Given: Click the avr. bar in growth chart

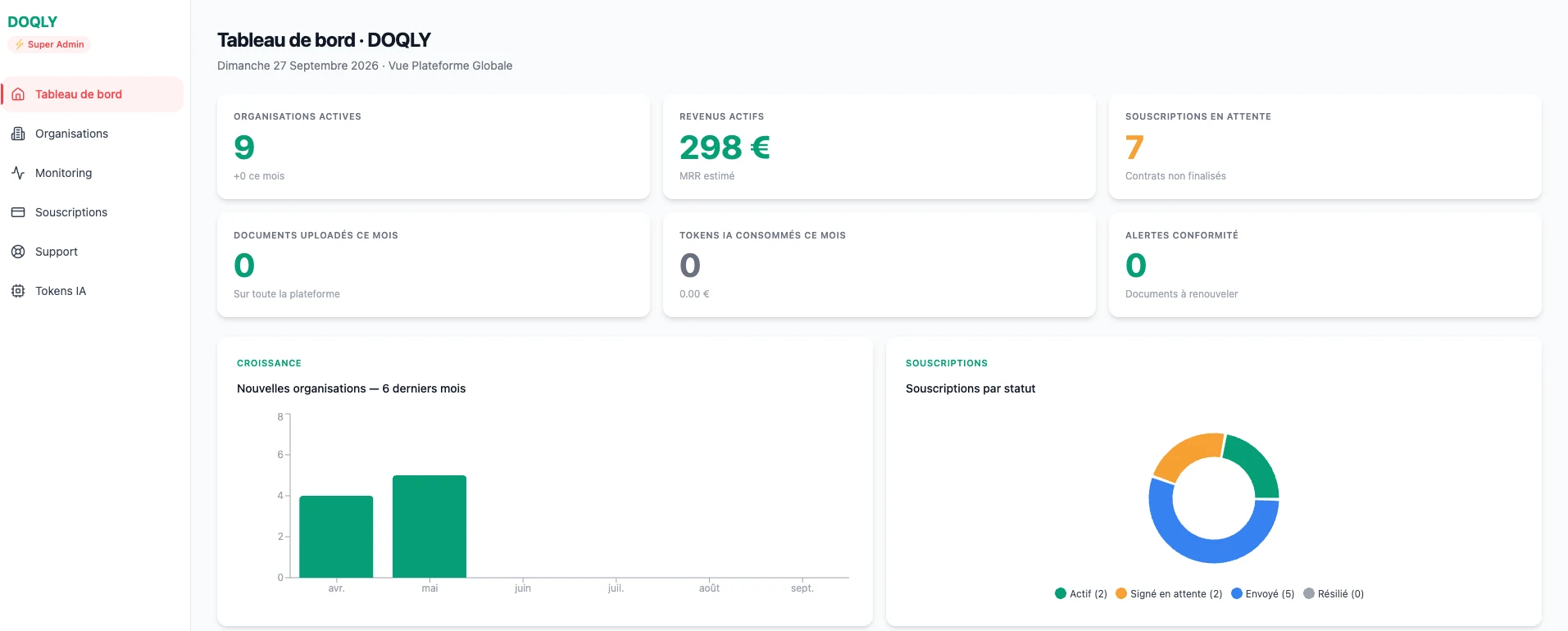Looking at the screenshot, I should pyautogui.click(x=336, y=537).
